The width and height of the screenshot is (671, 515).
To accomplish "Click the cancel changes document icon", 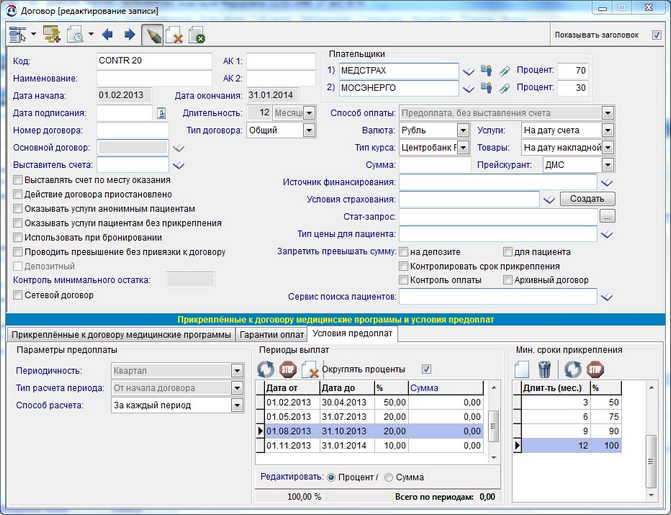I will coord(175,35).
